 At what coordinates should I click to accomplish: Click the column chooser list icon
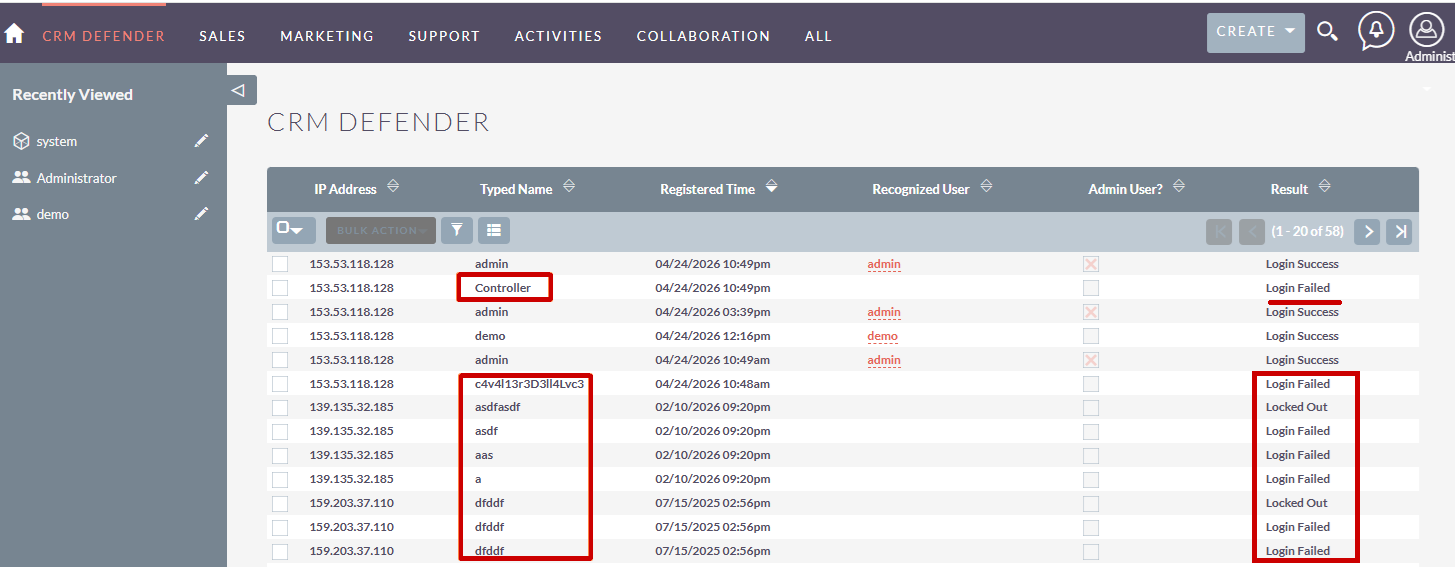494,230
